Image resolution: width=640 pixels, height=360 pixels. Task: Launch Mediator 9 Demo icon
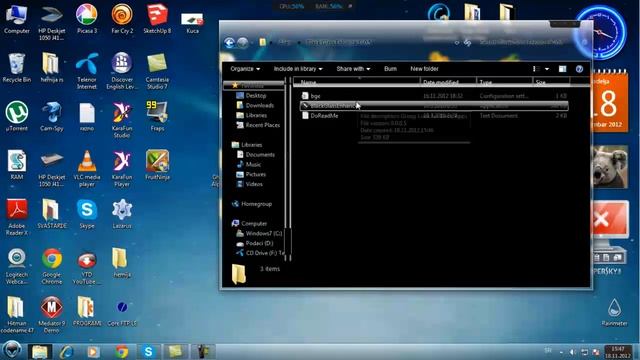(51, 315)
